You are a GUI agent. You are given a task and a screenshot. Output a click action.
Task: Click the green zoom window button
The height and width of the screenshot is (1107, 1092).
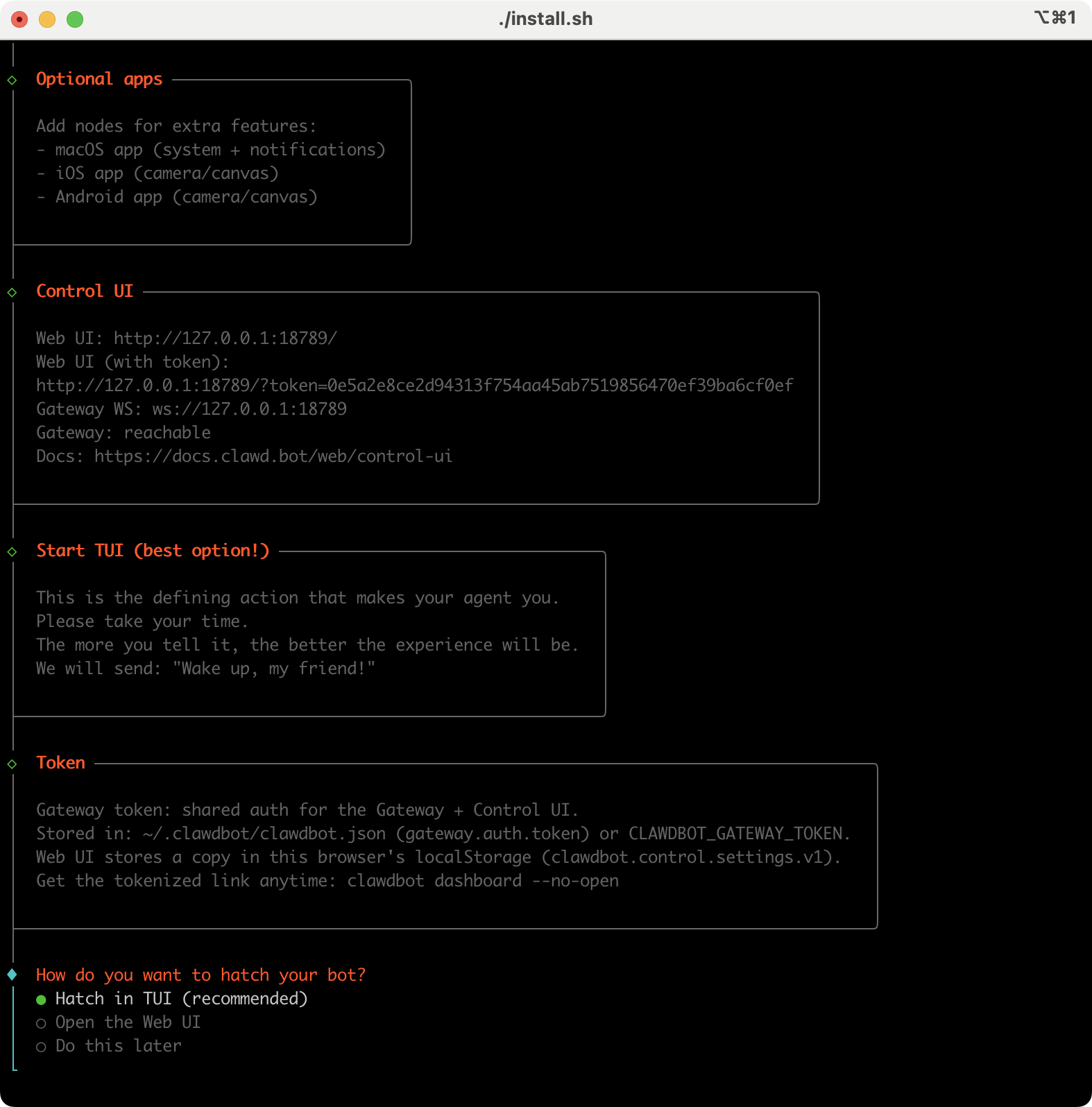pos(75,19)
